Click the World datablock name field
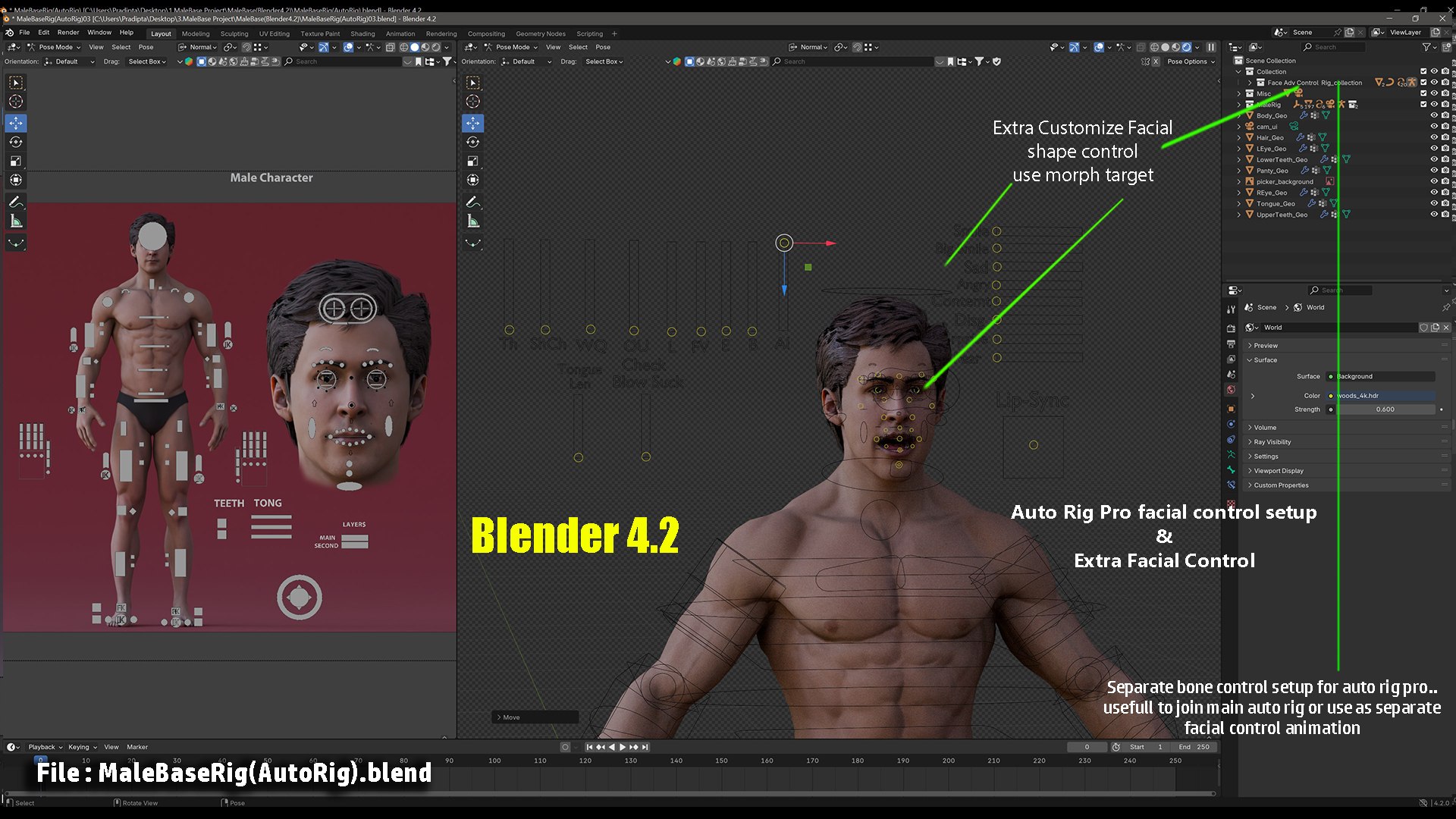 point(1338,328)
